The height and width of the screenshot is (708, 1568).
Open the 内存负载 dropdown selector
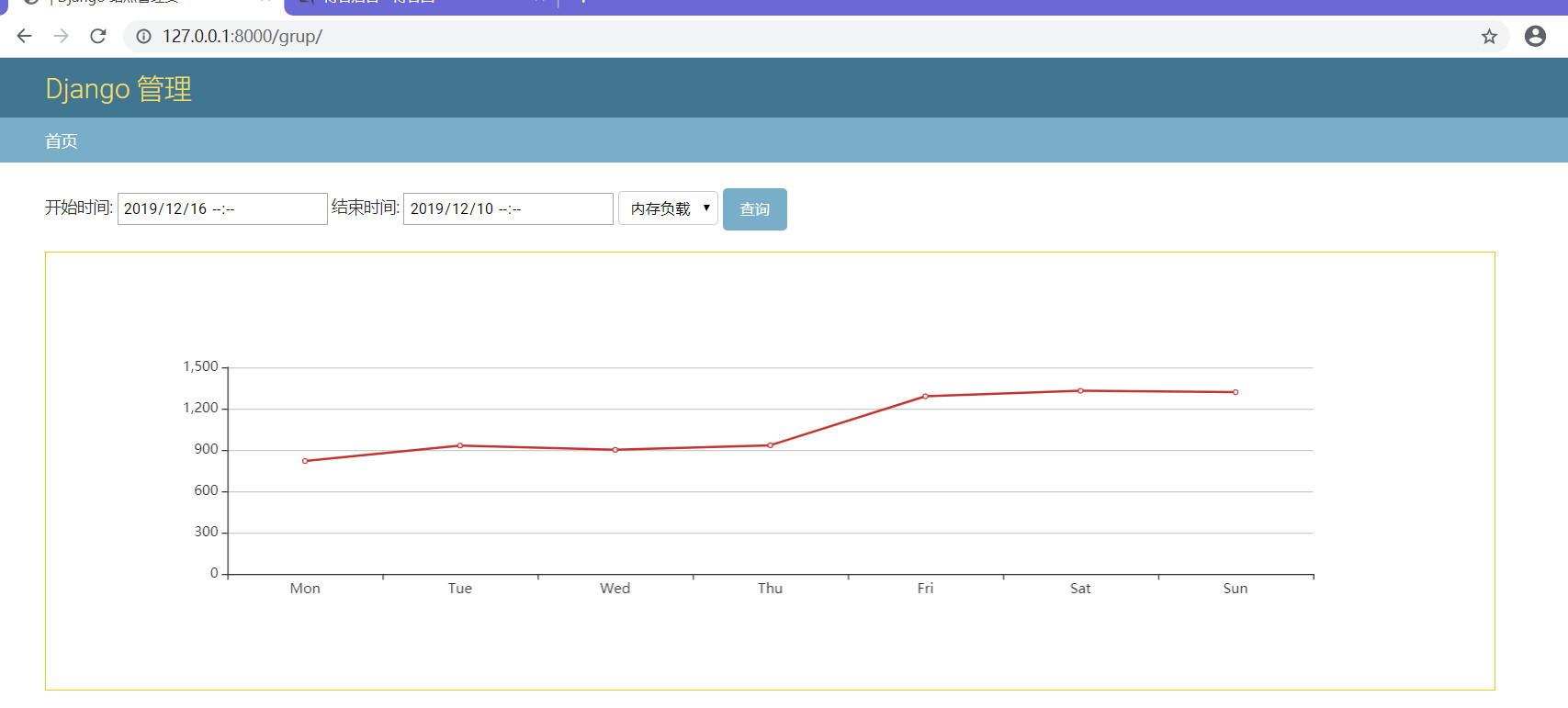click(668, 208)
